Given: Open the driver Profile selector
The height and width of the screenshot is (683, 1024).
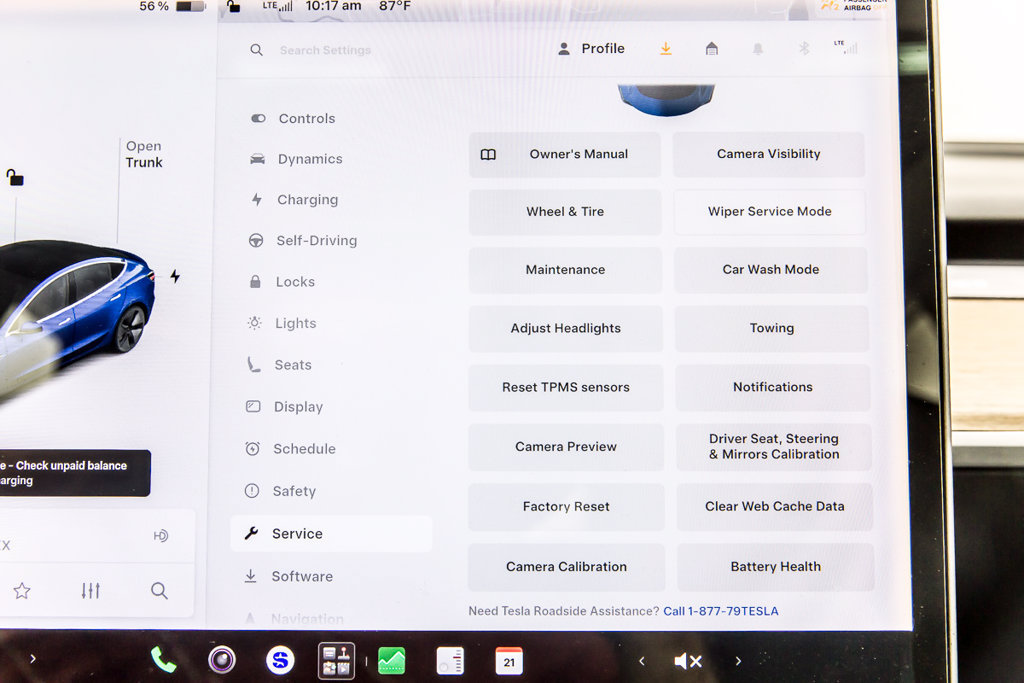Looking at the screenshot, I should pos(591,48).
